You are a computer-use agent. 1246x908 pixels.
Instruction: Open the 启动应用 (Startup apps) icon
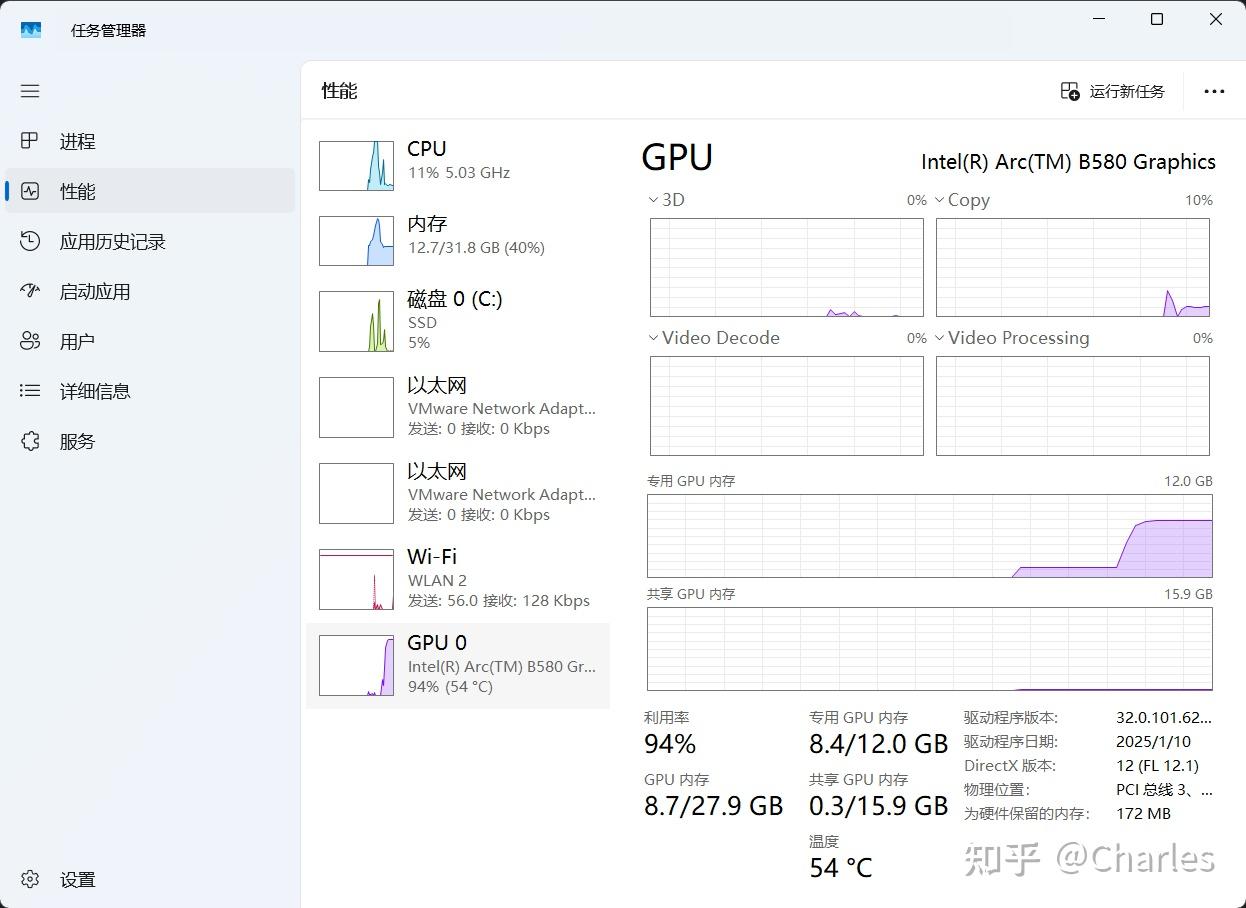pyautogui.click(x=30, y=291)
